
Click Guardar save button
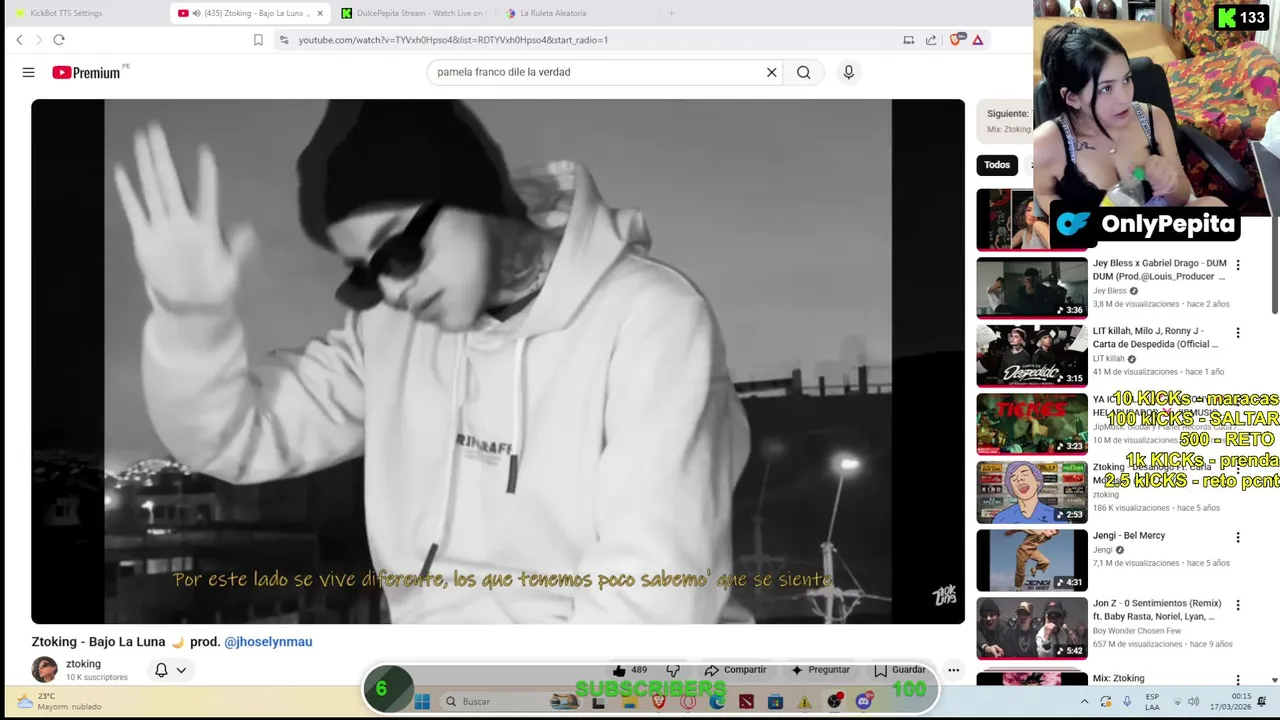[900, 670]
